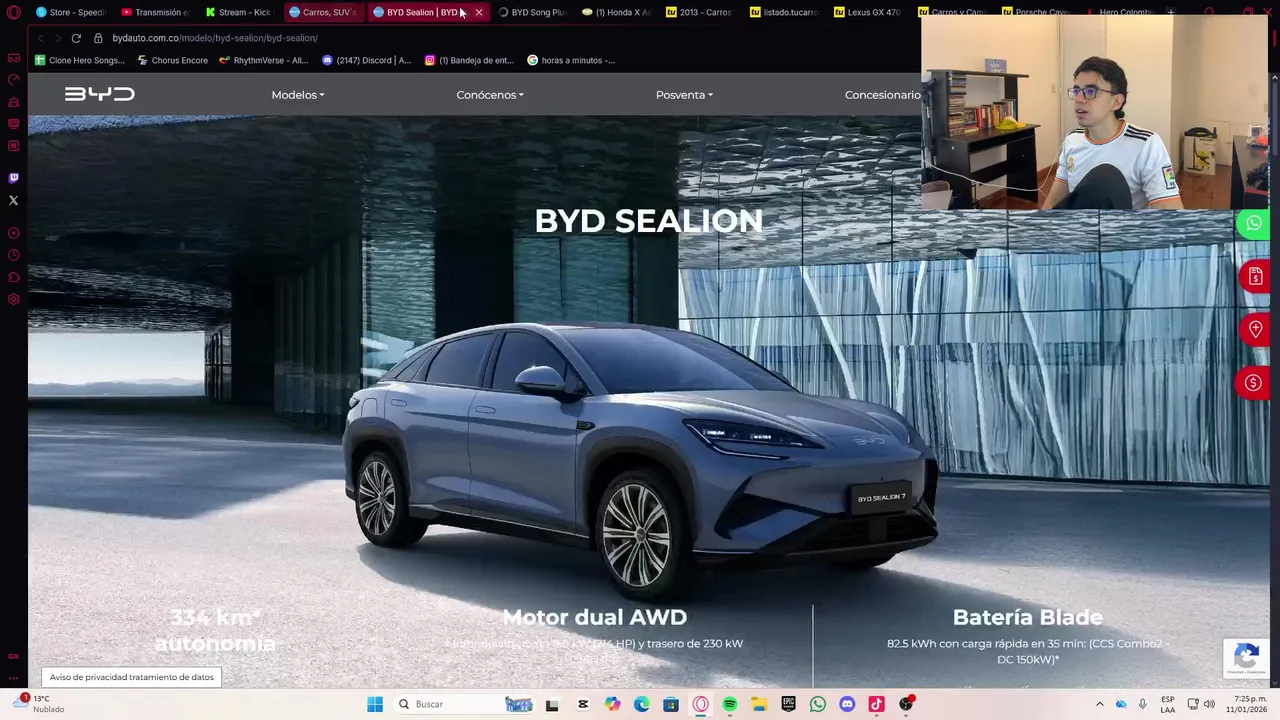Switch to the Store - Speed tab

pos(70,12)
